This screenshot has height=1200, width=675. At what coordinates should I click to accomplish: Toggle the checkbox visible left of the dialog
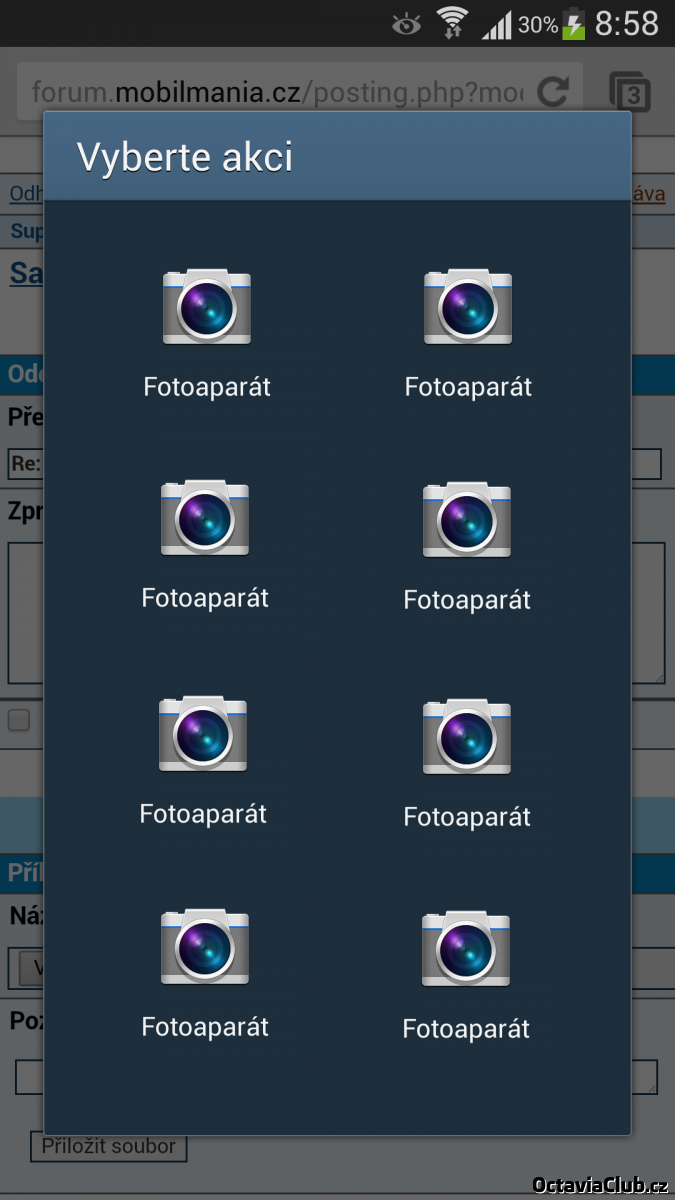click(19, 720)
